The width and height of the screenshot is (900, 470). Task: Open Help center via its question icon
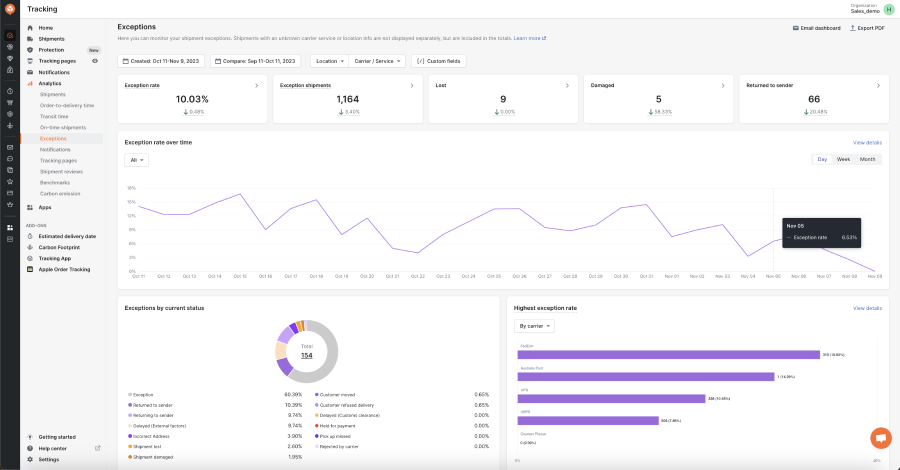[x=30, y=448]
